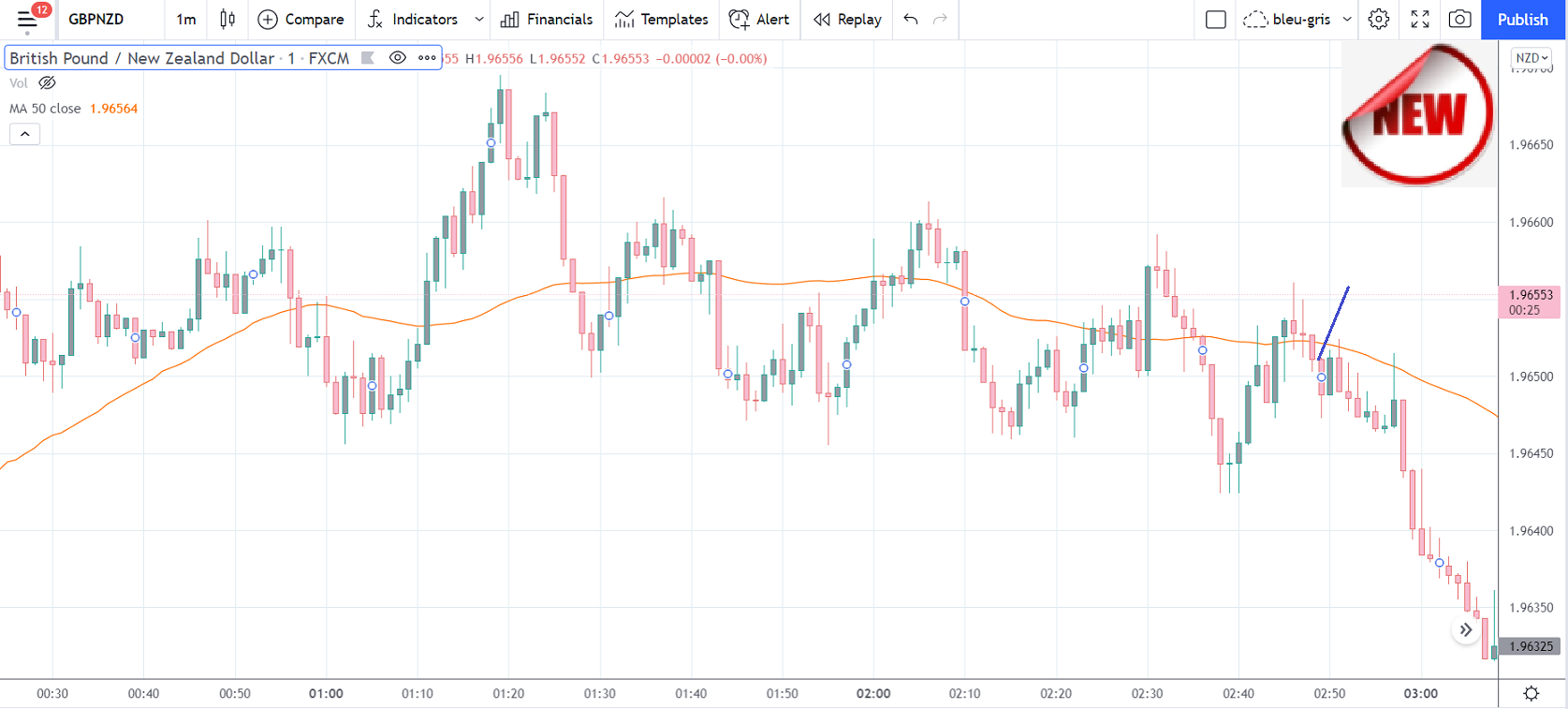1568x709 pixels.
Task: Open the Financials menu
Action: (x=547, y=19)
